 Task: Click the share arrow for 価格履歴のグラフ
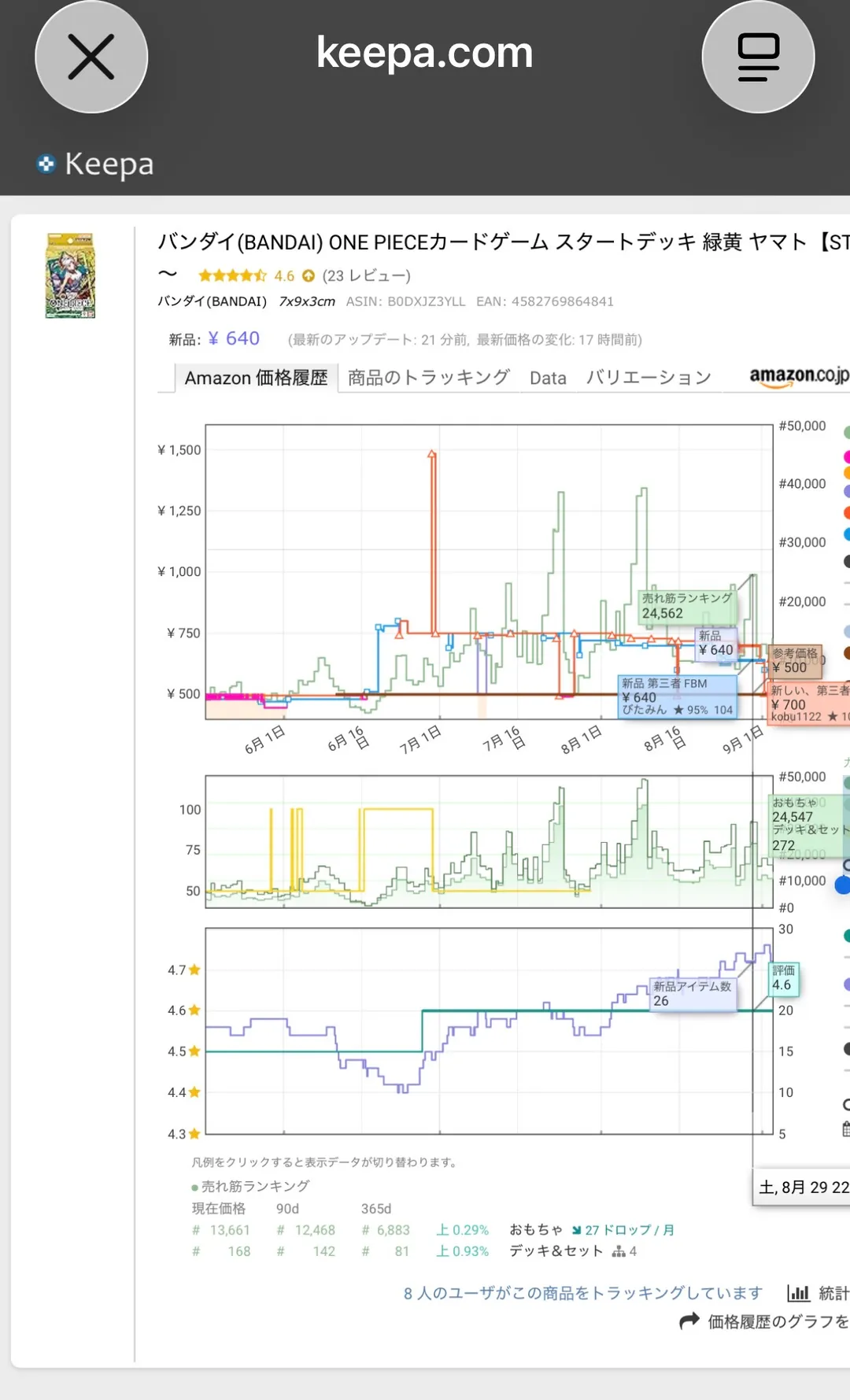point(689,1321)
